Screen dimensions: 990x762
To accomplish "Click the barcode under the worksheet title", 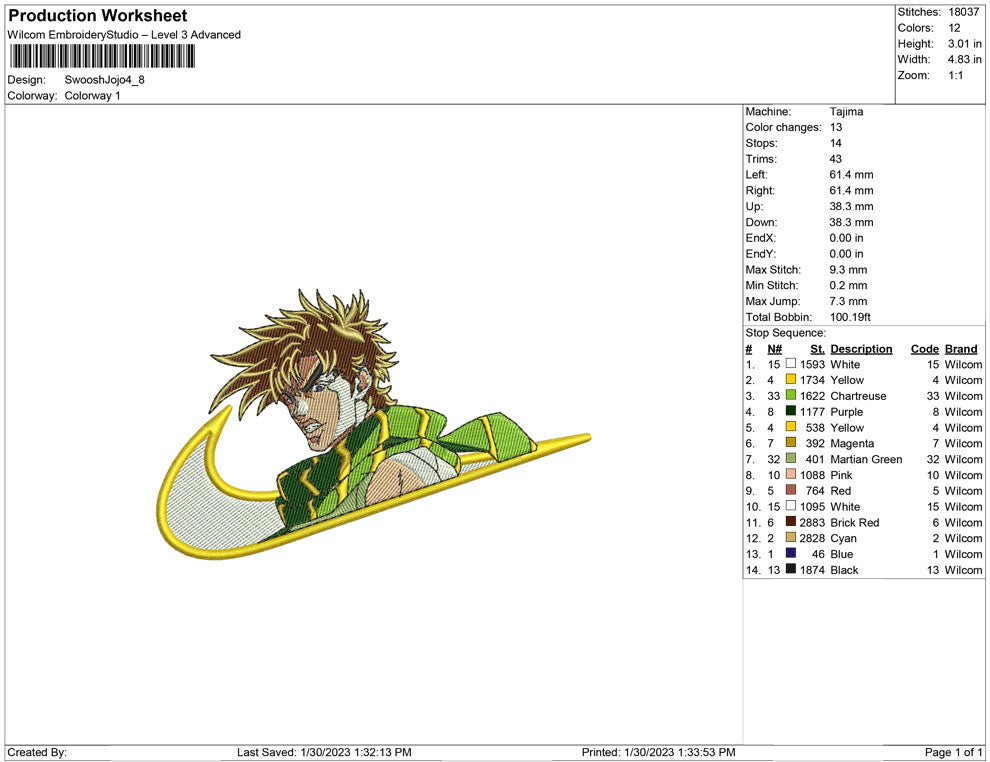I will point(102,56).
